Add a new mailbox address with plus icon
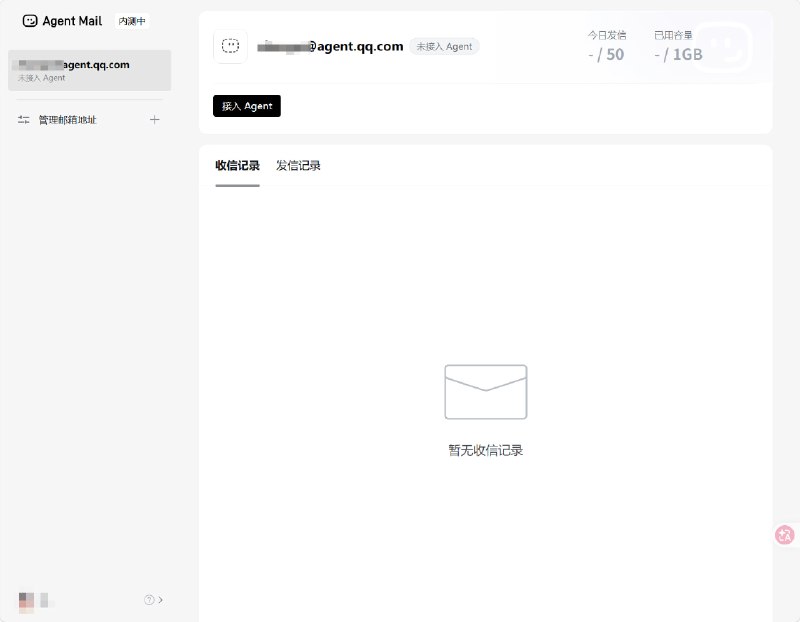Screen dimensions: 800x622 coord(155,120)
